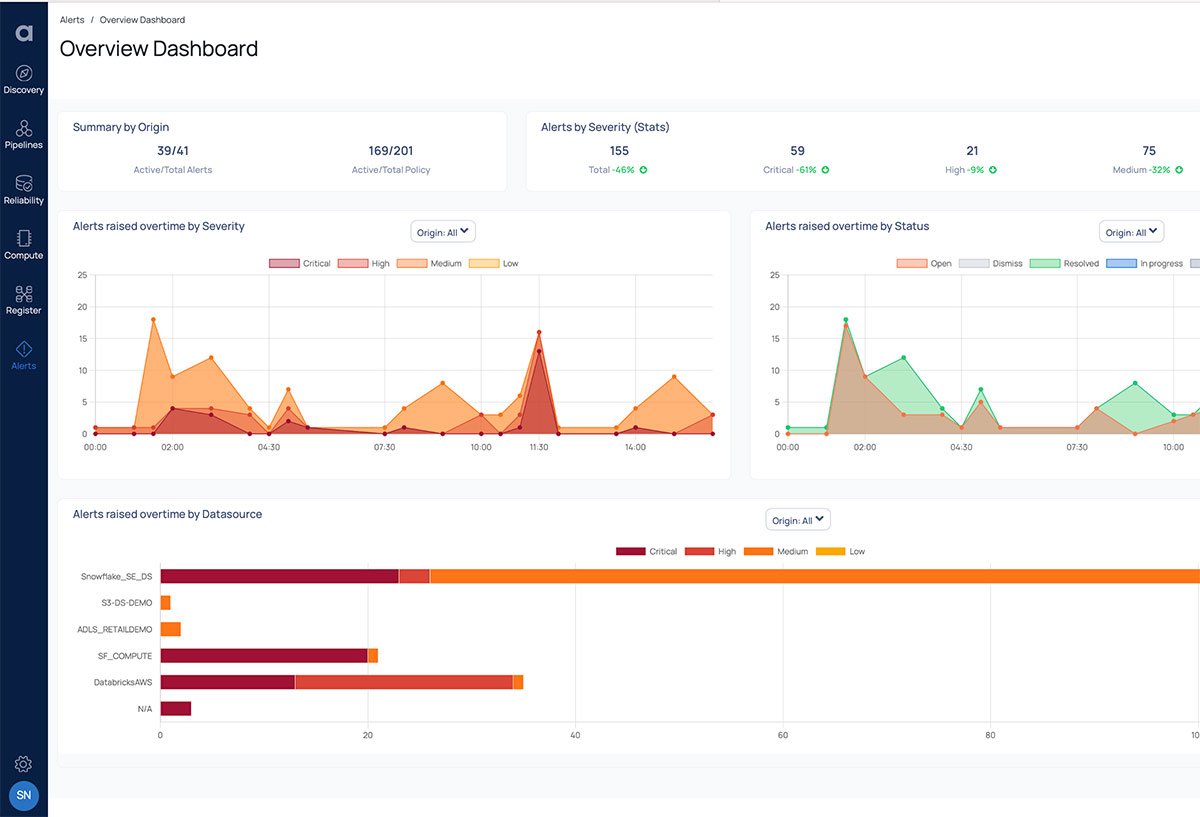Click the Alerts breadcrumb item

click(70, 19)
